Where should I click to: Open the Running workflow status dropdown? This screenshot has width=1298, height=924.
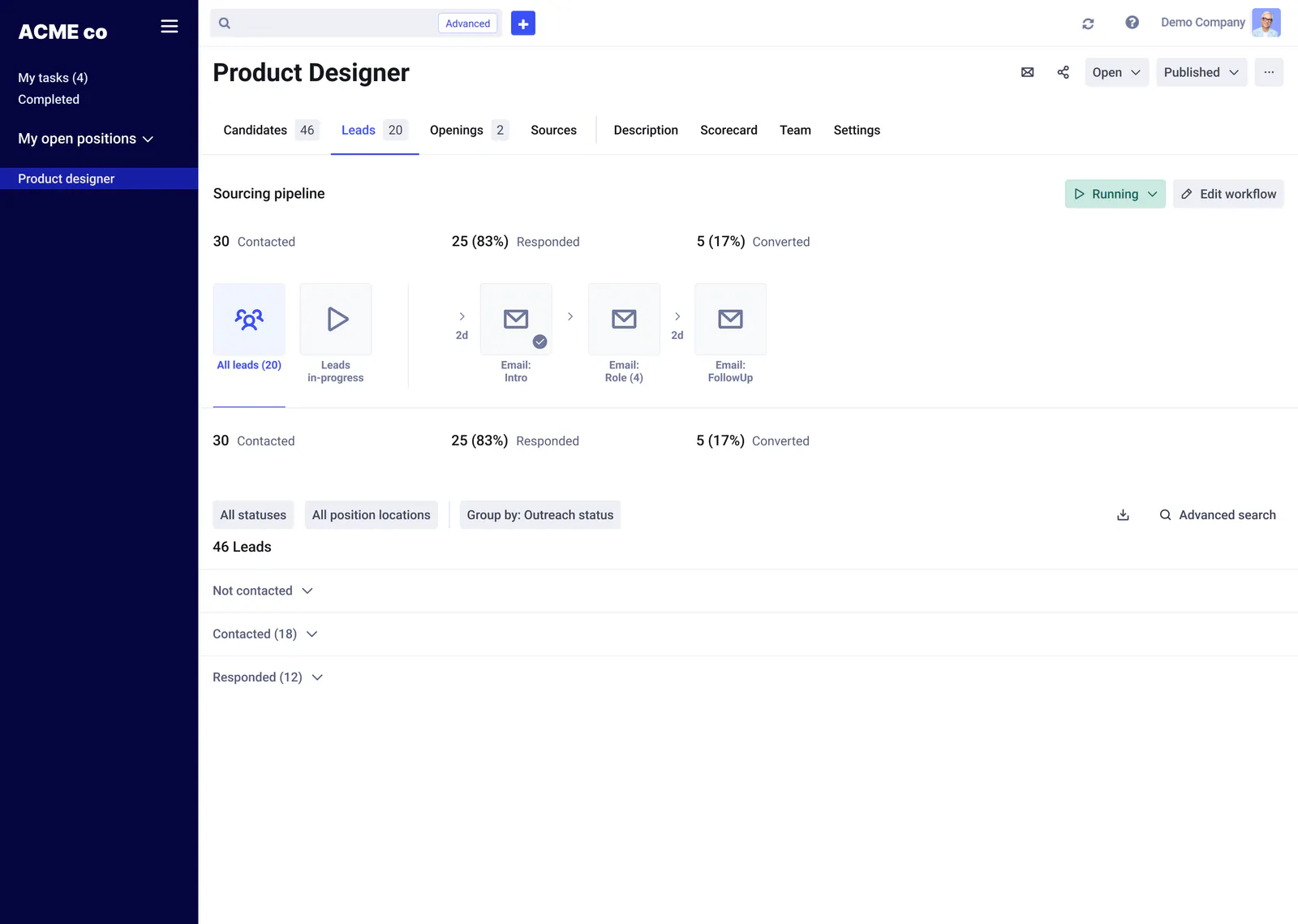[1115, 194]
